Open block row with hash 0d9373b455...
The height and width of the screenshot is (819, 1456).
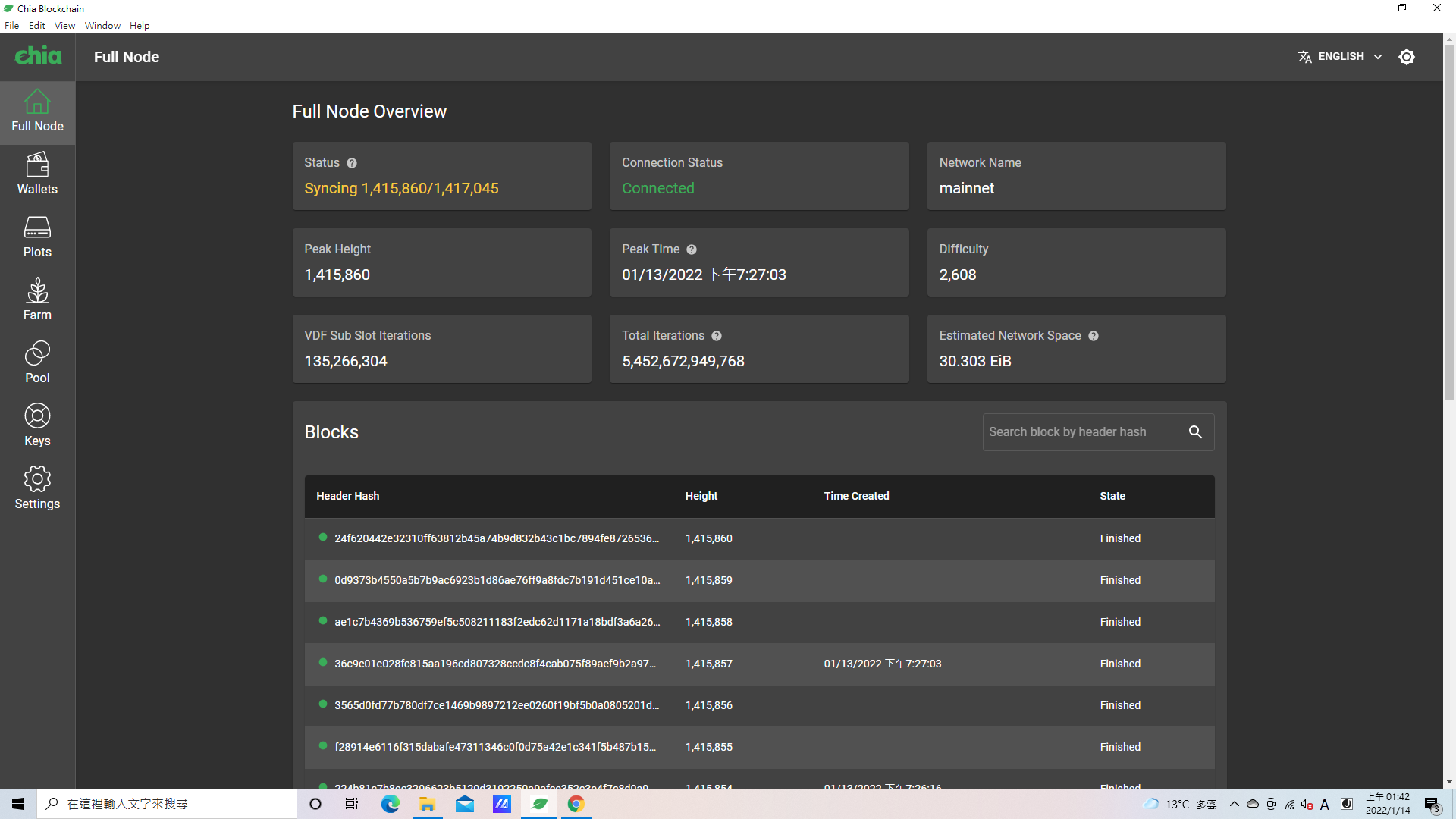click(759, 581)
